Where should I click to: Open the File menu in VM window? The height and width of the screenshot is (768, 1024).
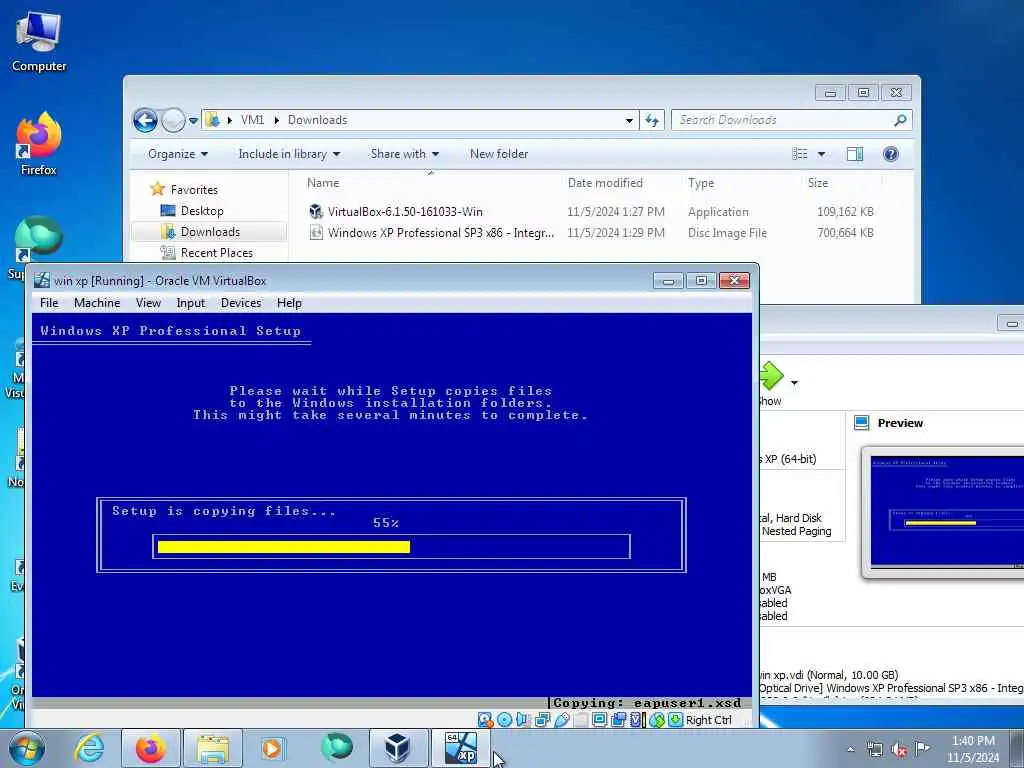point(49,303)
